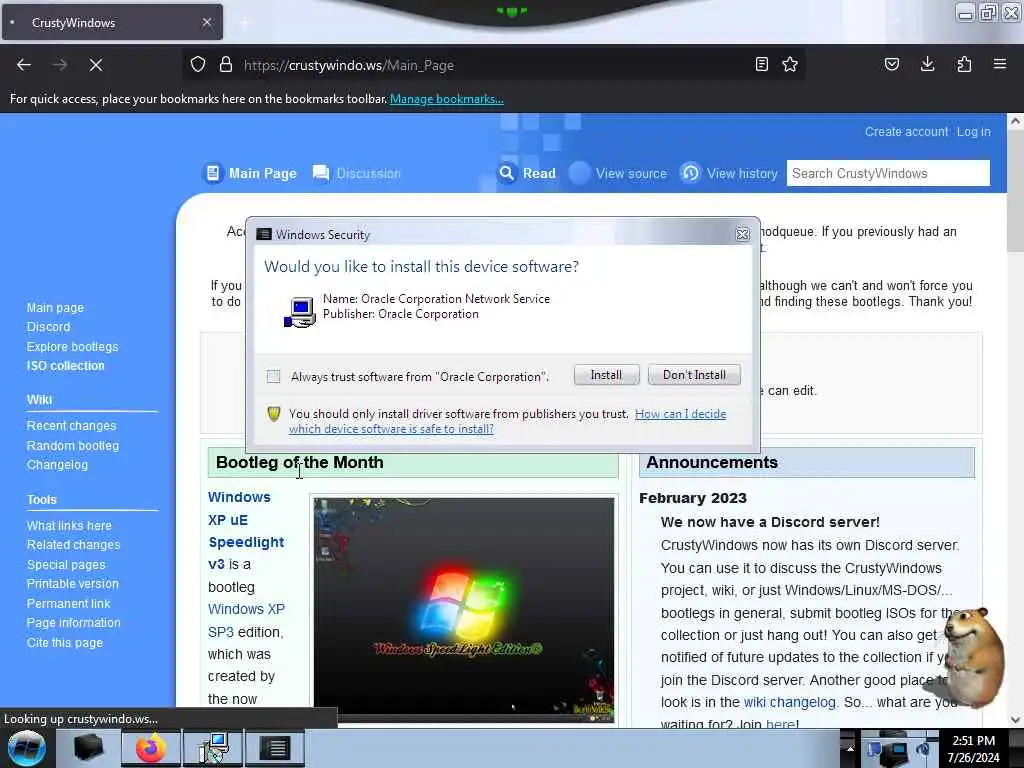Click the Read magnifier icon

click(x=507, y=173)
